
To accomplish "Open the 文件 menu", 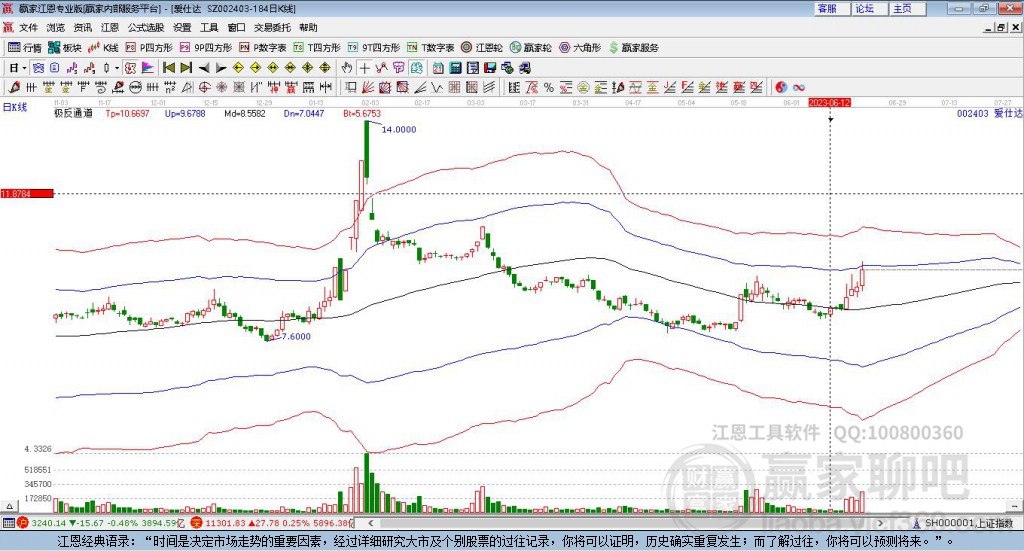I will pos(28,27).
